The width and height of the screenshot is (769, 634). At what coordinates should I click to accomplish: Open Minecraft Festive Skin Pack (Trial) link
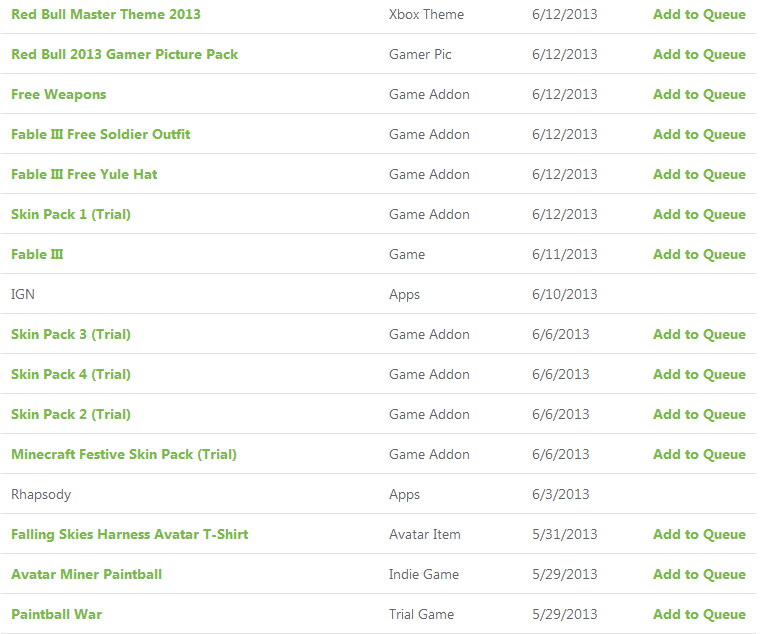coord(124,455)
